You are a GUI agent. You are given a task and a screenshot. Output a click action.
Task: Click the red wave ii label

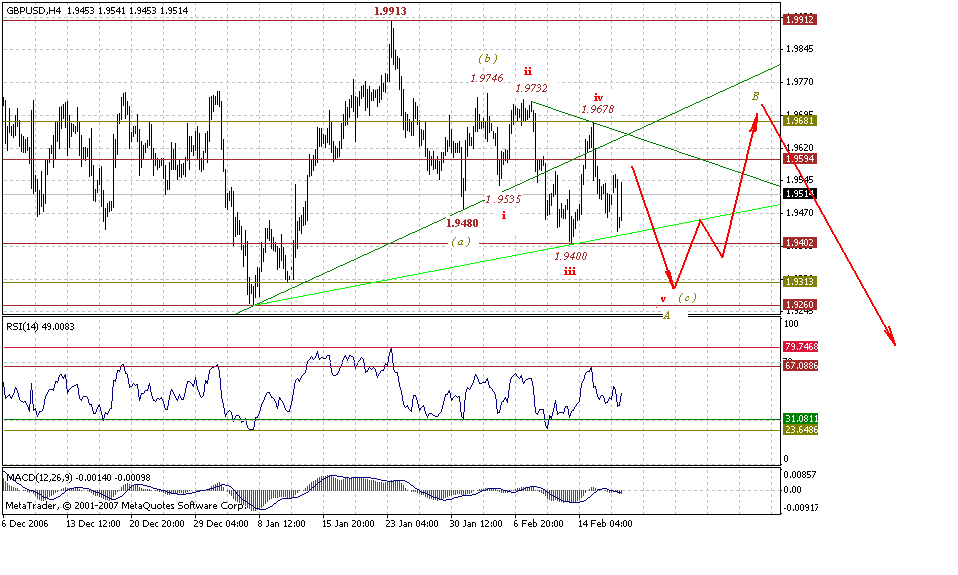pyautogui.click(x=527, y=71)
